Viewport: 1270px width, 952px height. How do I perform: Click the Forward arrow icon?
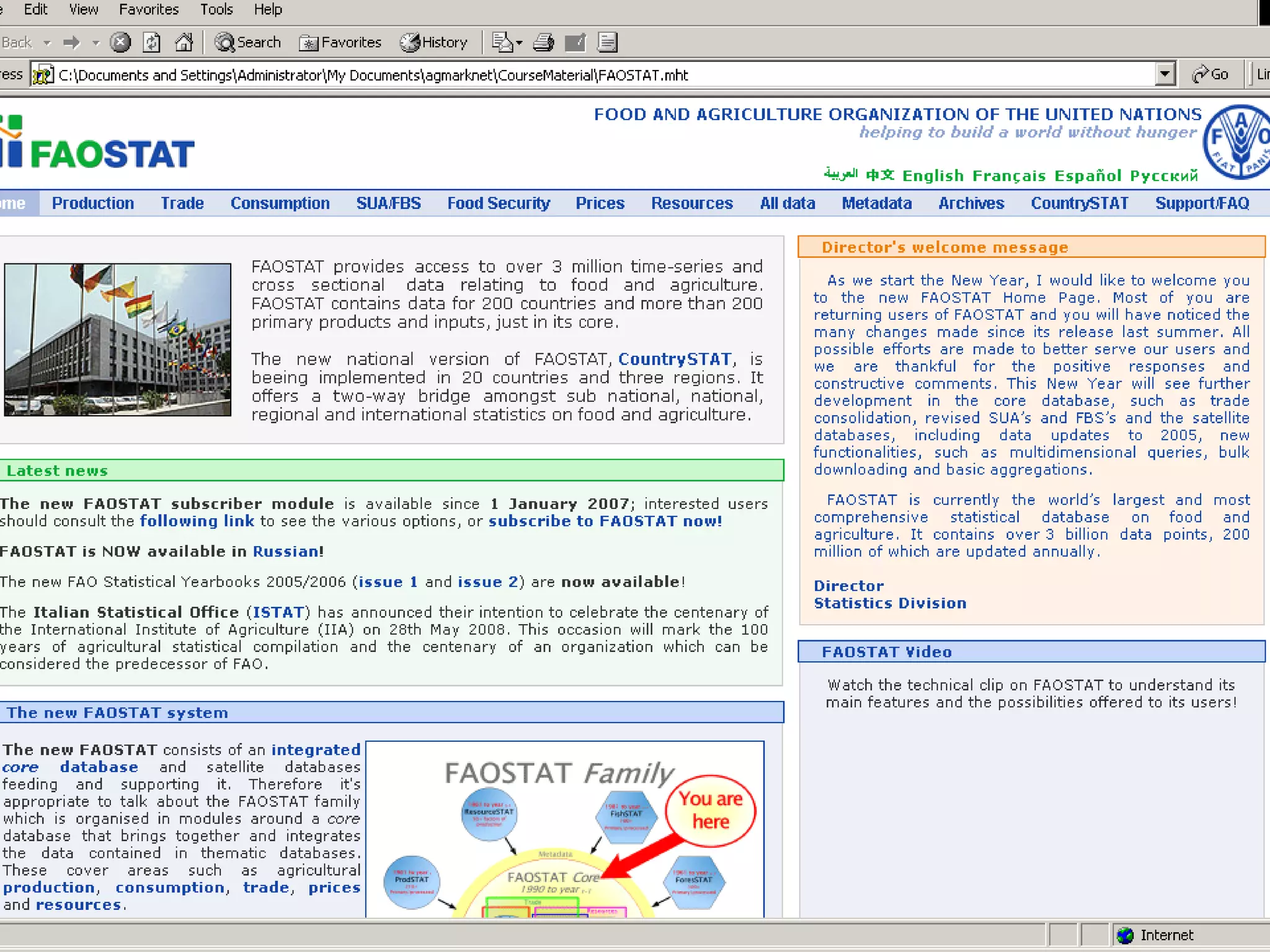[72, 42]
